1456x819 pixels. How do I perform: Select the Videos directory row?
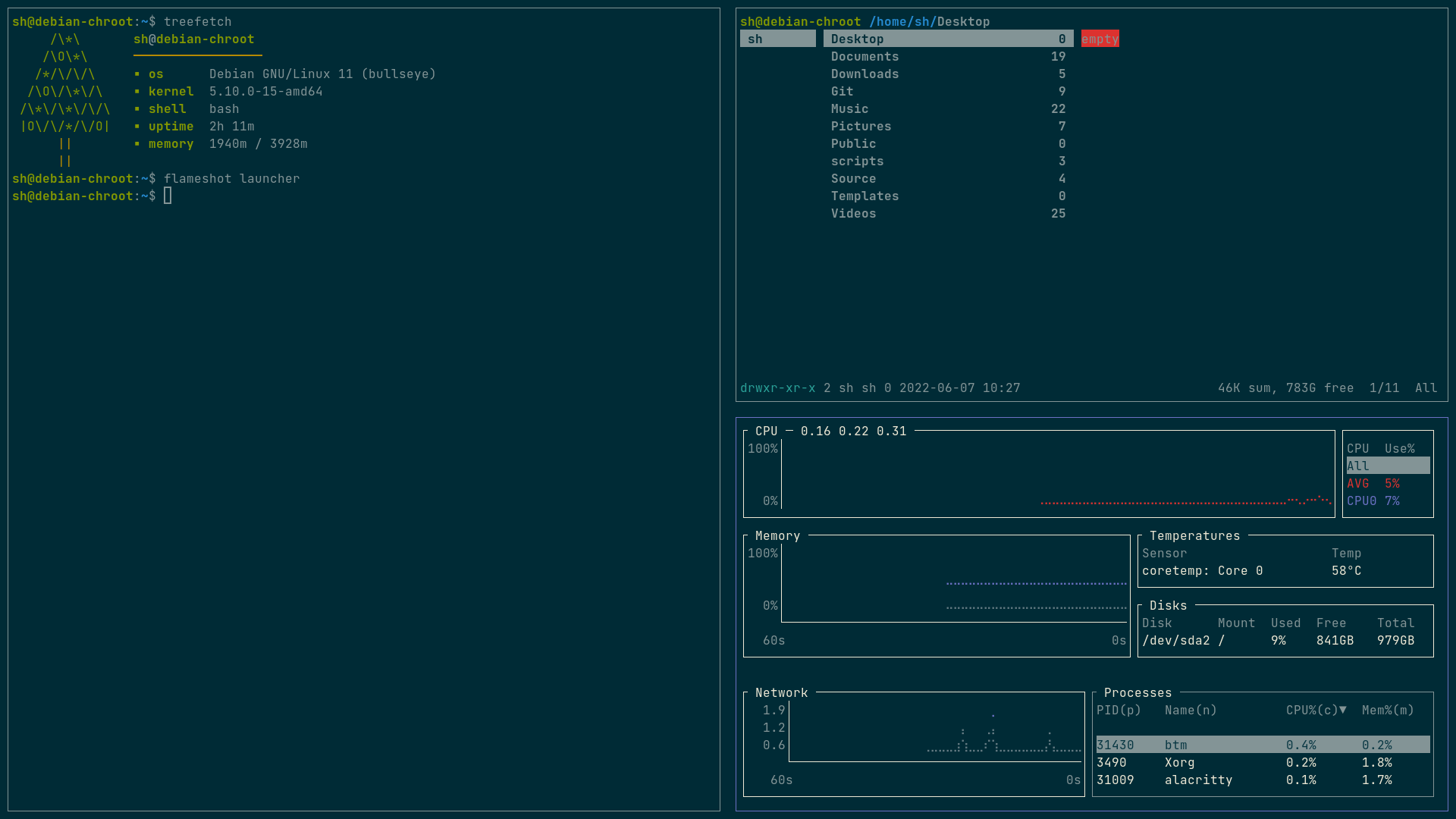[853, 214]
